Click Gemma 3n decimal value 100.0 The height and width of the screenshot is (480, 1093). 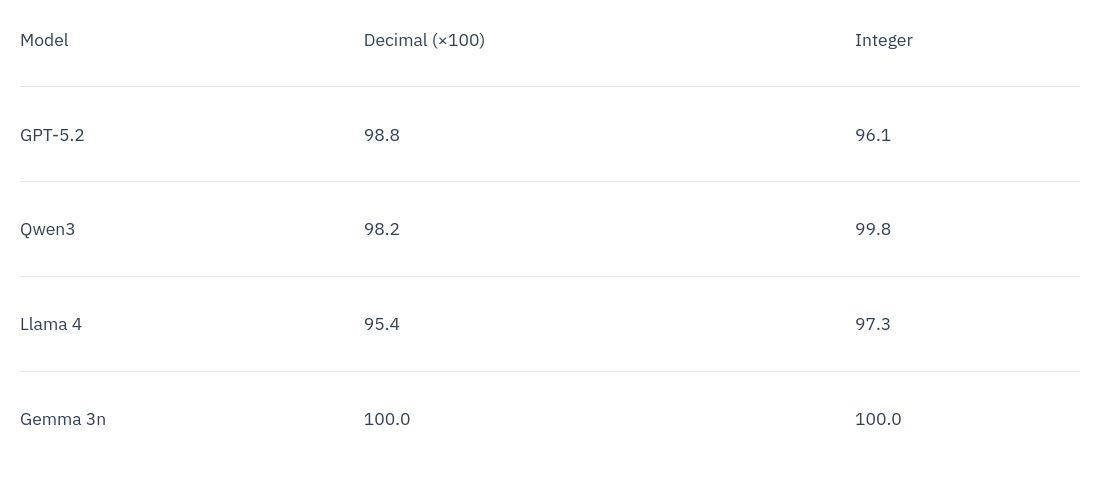coord(387,420)
